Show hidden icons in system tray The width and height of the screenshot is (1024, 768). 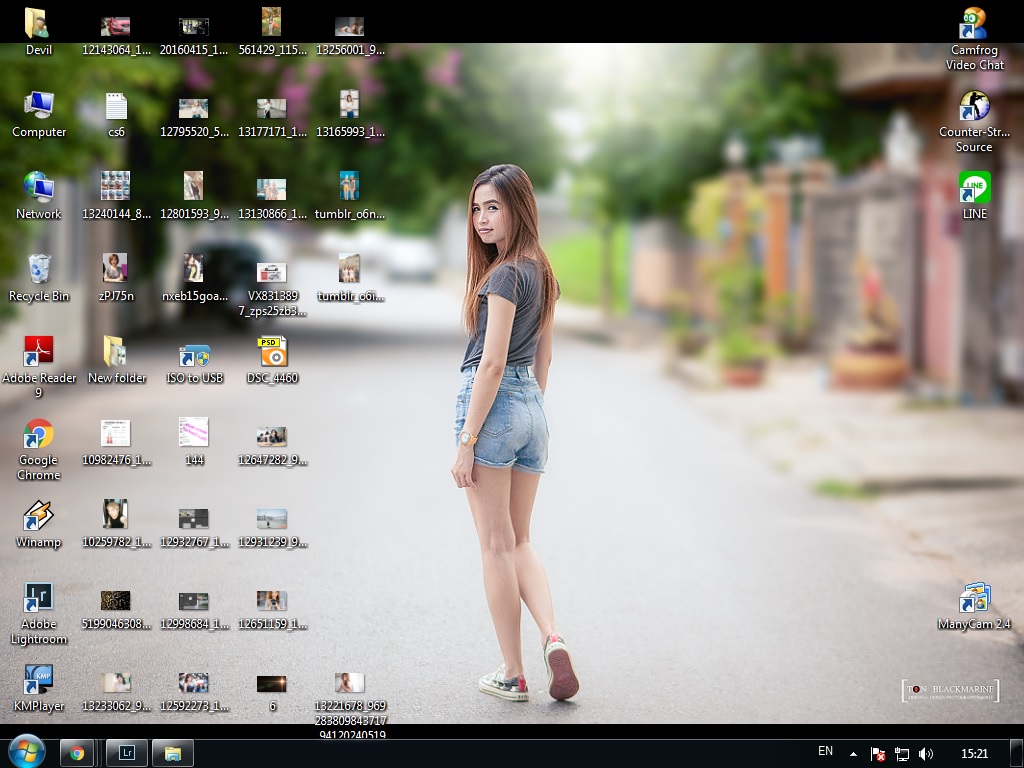coord(853,754)
